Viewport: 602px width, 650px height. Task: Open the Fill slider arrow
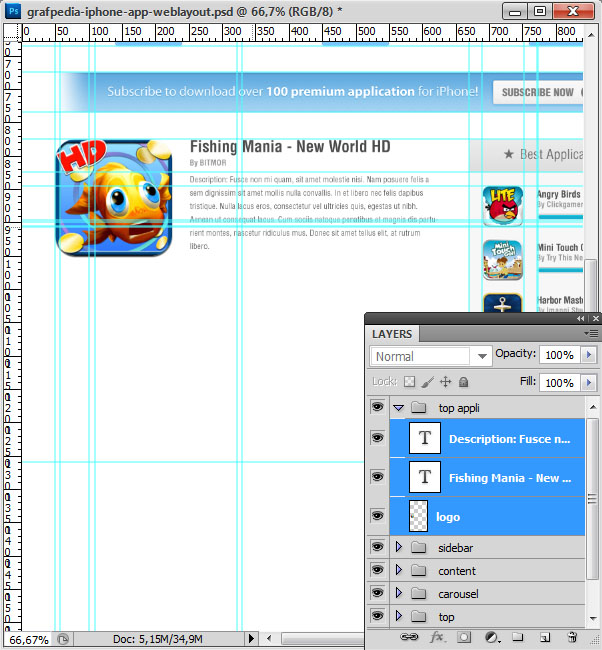(x=588, y=382)
